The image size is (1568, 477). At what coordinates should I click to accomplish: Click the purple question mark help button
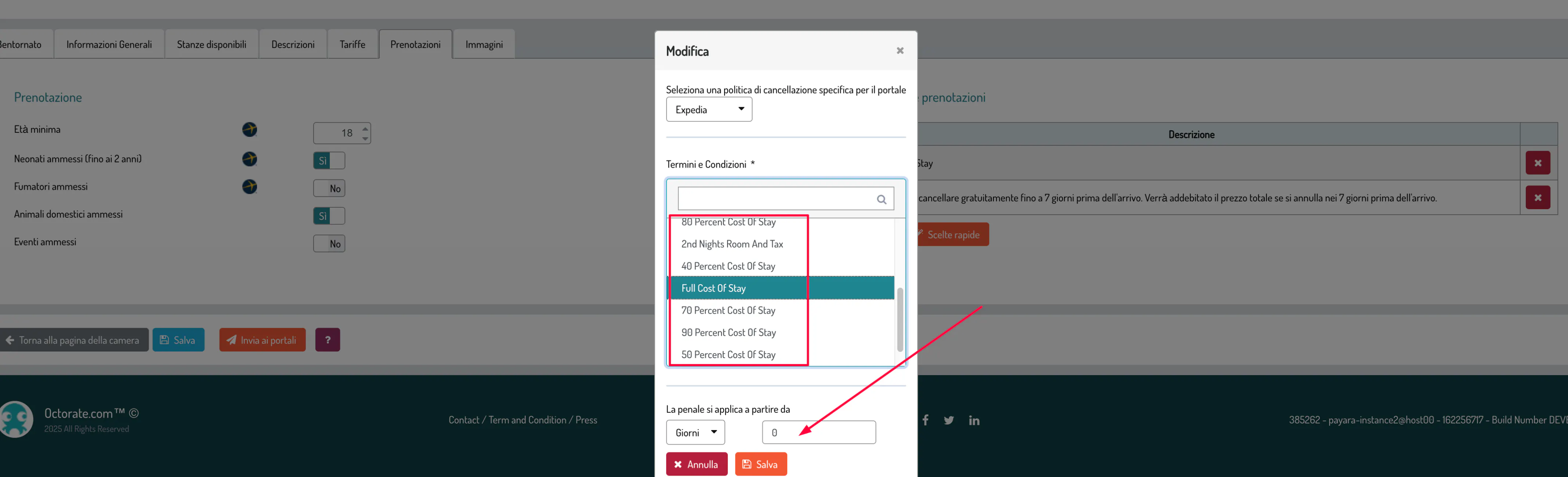tap(328, 340)
